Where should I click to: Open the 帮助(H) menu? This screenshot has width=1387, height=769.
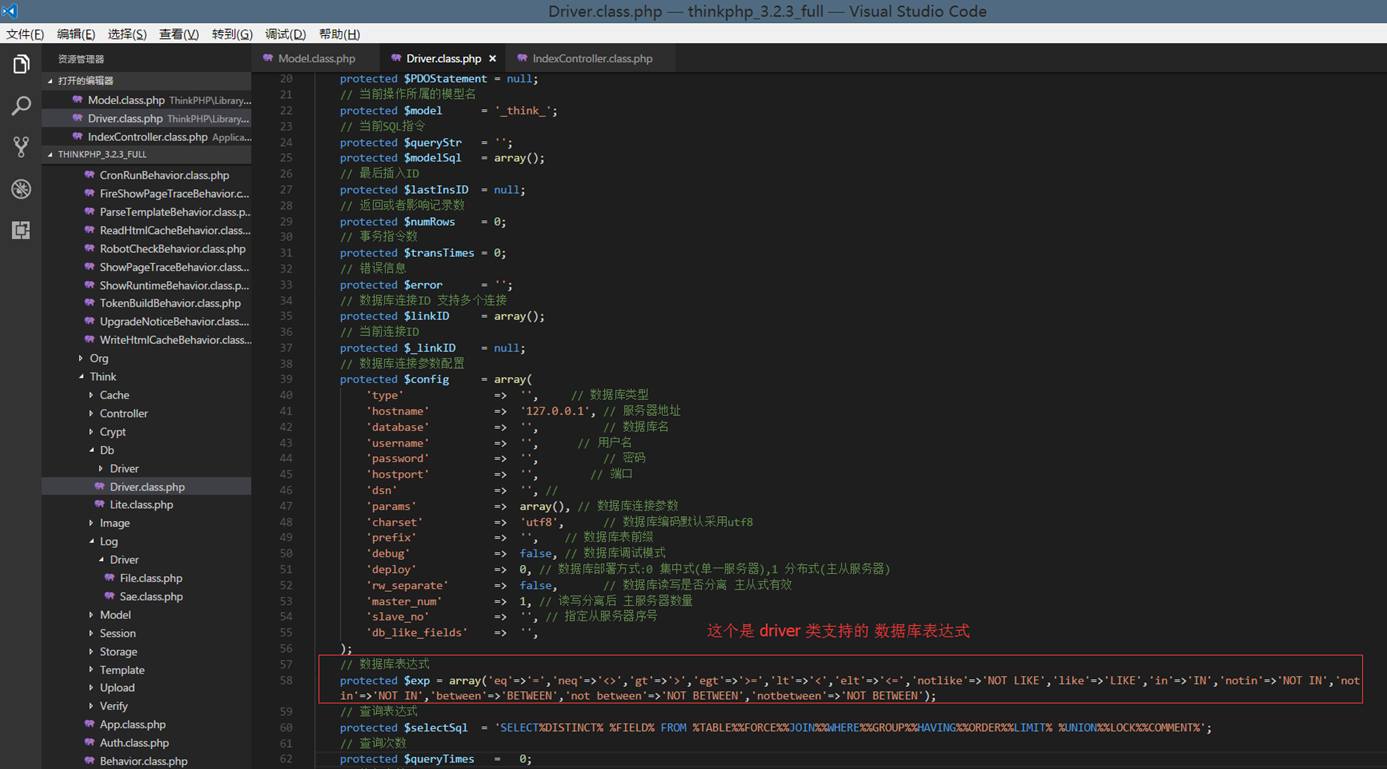(339, 34)
